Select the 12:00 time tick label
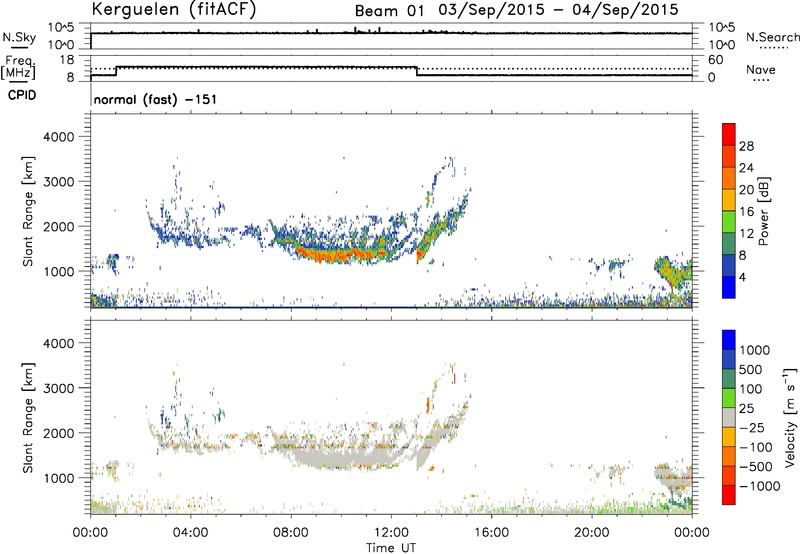Image resolution: width=800 pixels, height=554 pixels. (x=391, y=533)
